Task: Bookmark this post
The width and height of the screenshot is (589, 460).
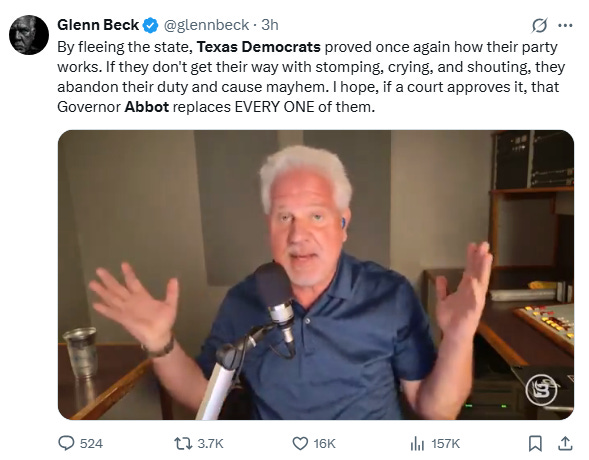Action: pos(535,443)
